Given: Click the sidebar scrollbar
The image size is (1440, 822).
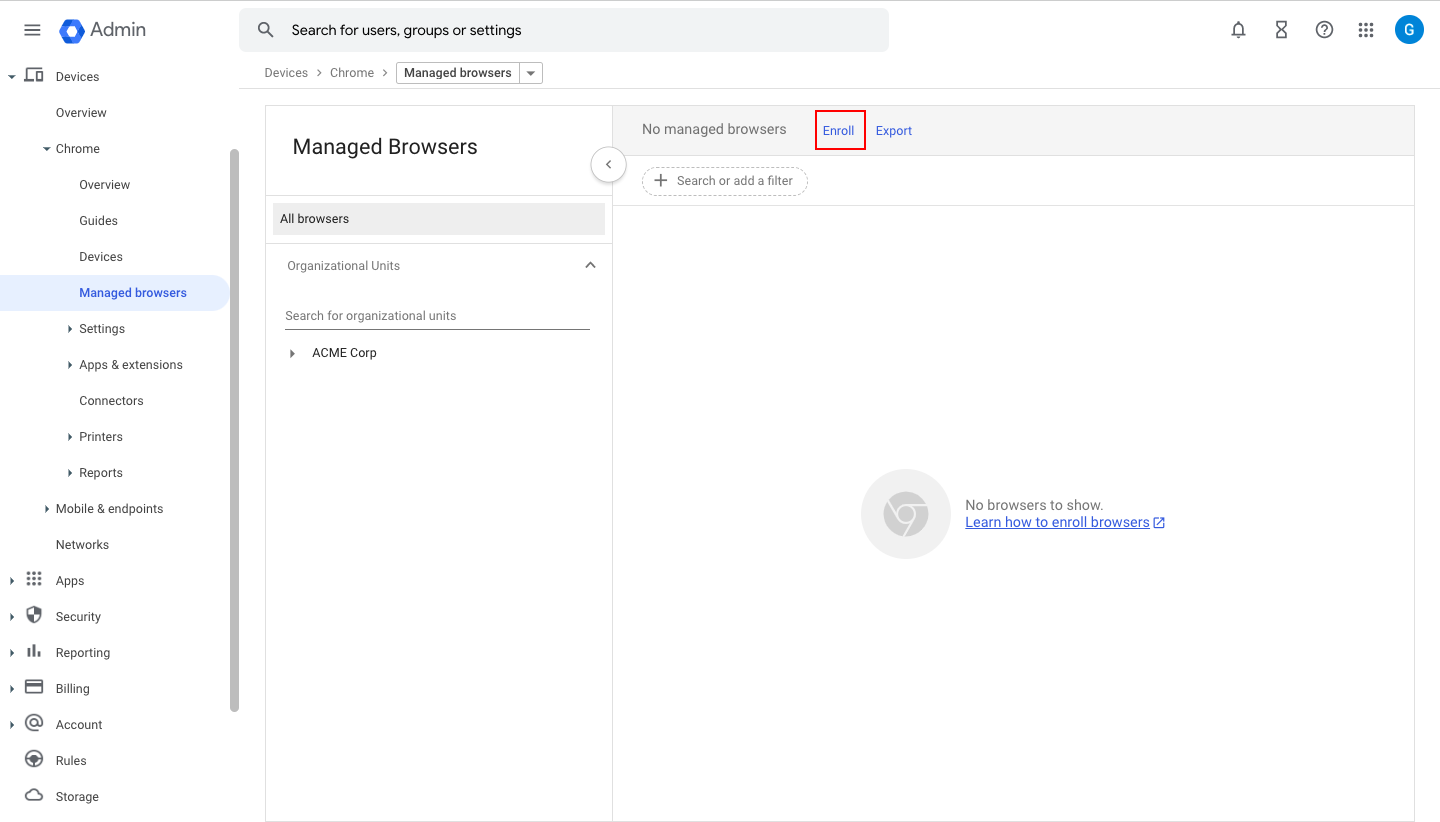Looking at the screenshot, I should point(235,430).
